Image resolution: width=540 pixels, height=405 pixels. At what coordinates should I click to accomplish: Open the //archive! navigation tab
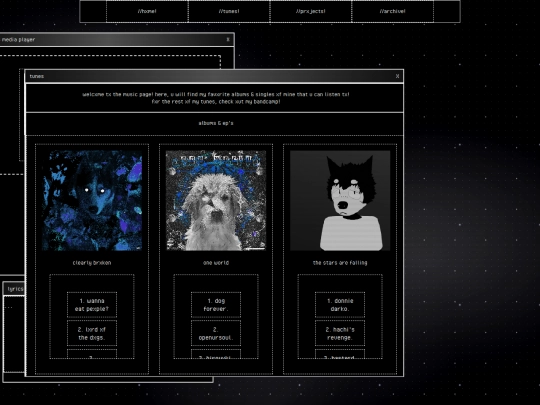coord(393,11)
